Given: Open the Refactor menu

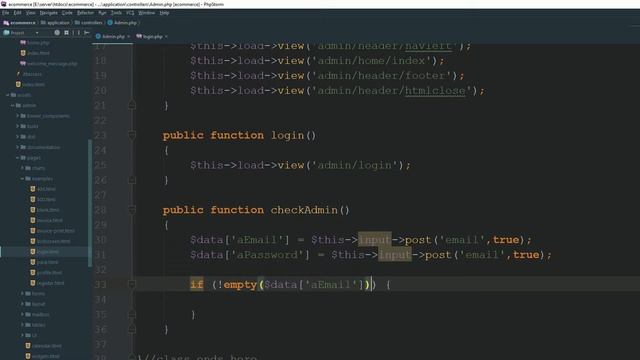Looking at the screenshot, I should click(85, 13).
